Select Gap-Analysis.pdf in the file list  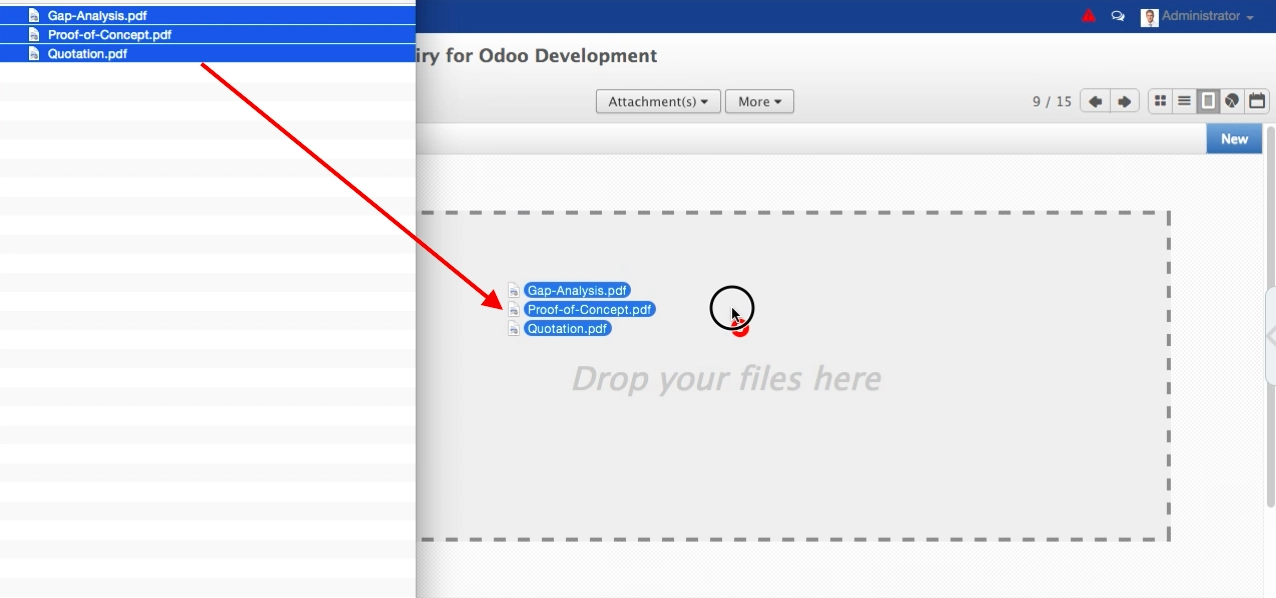click(x=97, y=16)
